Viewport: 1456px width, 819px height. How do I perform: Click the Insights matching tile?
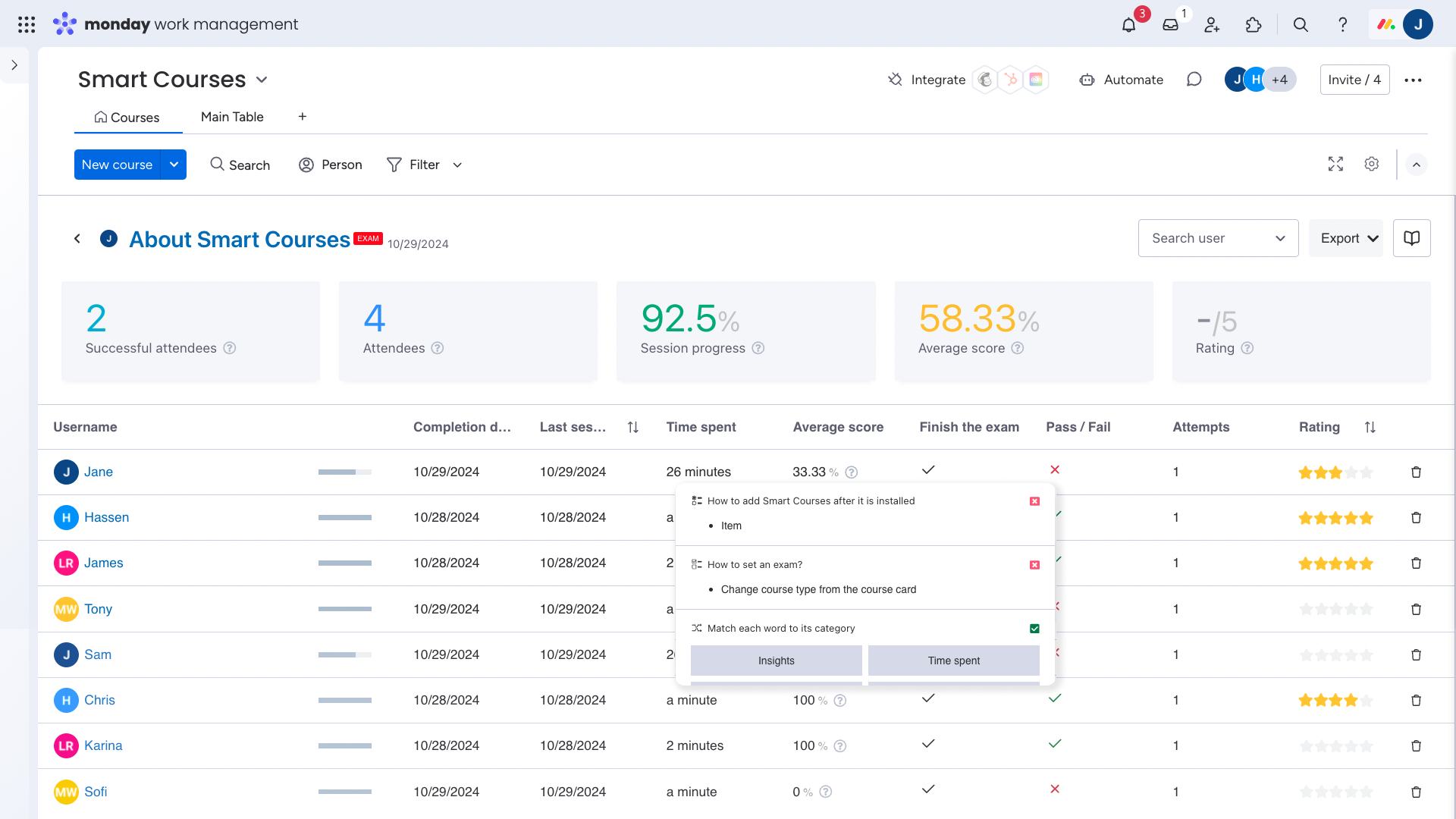pos(777,661)
